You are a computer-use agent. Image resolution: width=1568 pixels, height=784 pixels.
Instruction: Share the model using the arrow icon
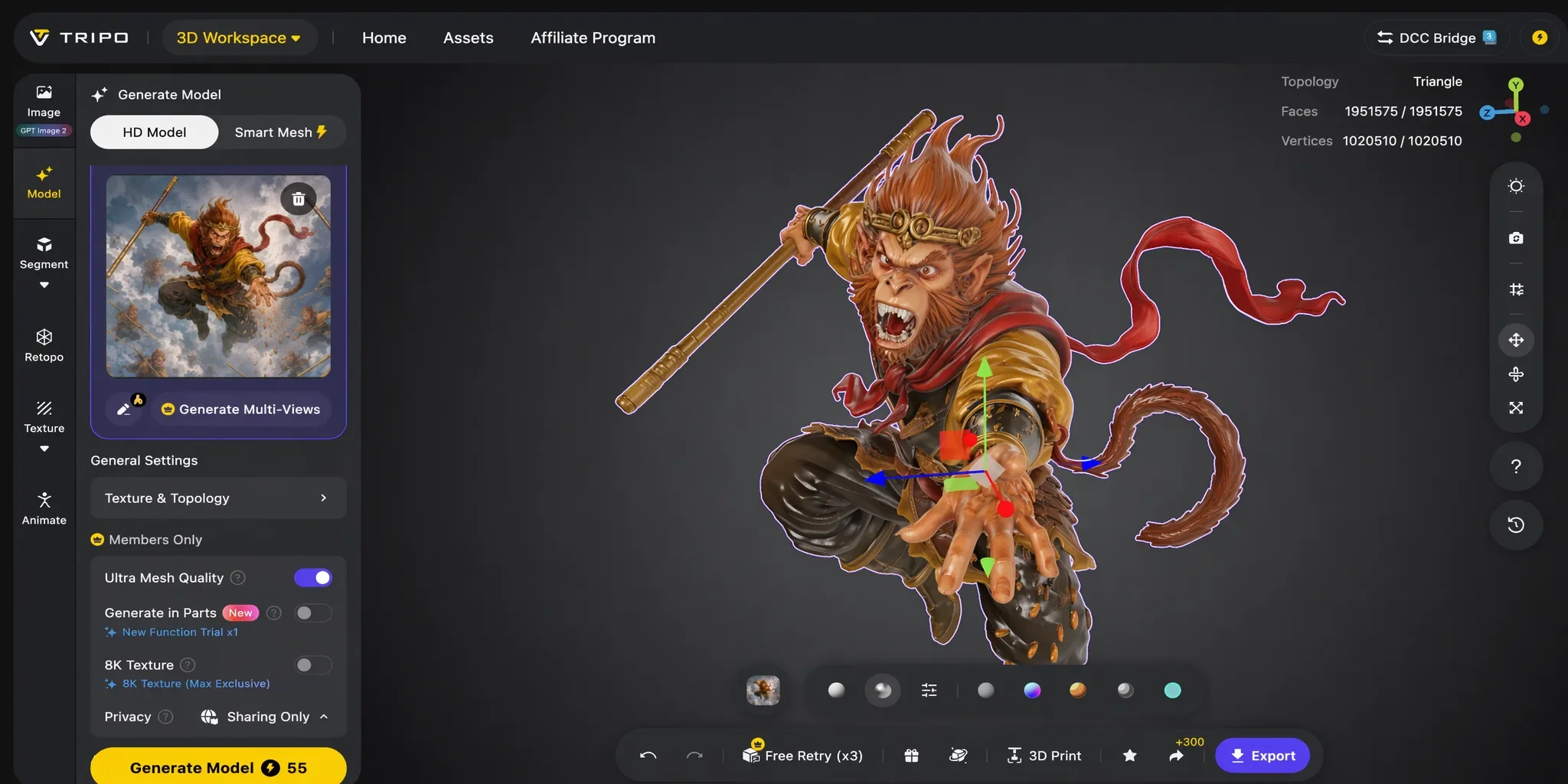click(x=1176, y=756)
